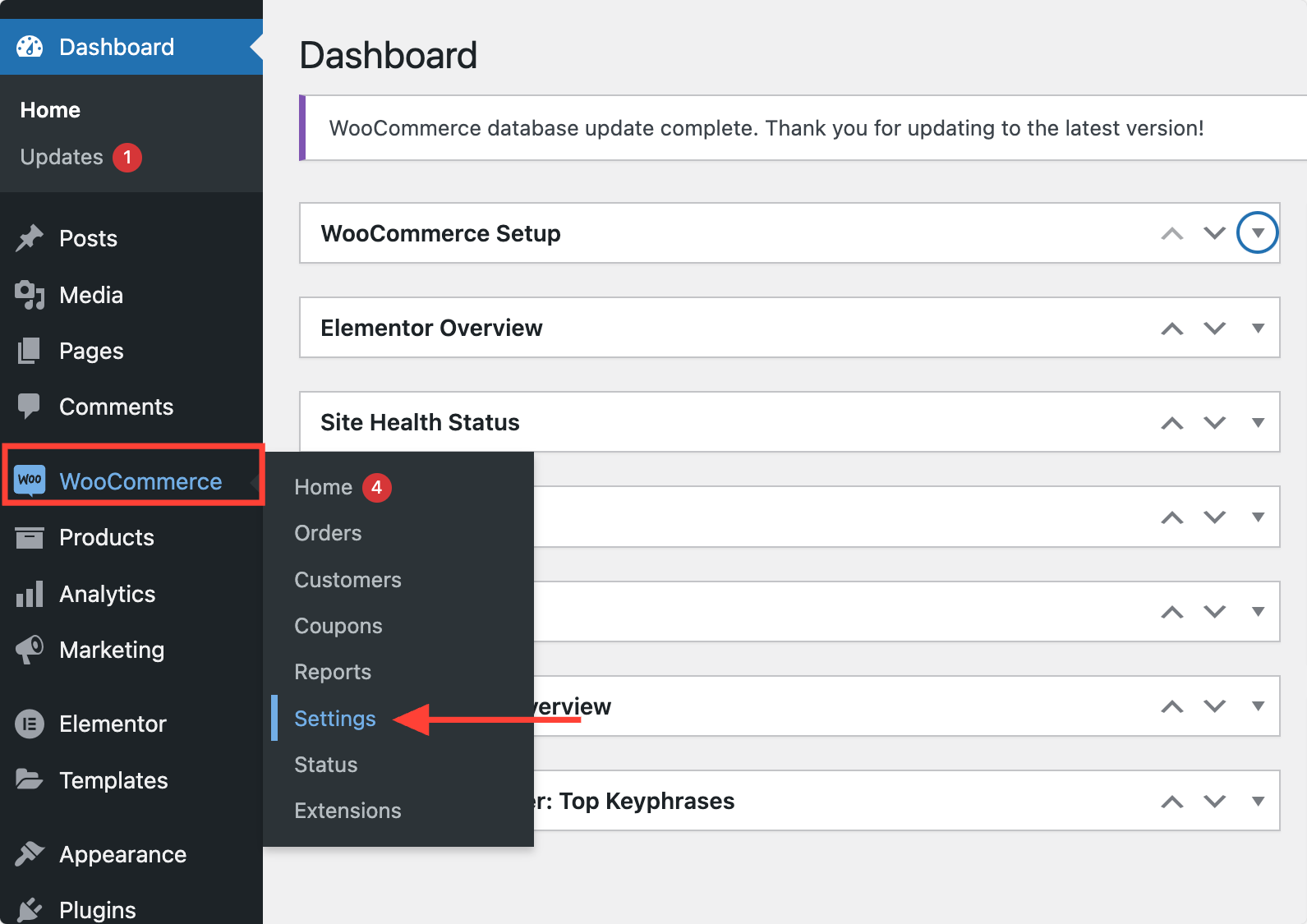Click the Analytics bar chart icon
The image size is (1307, 924).
coord(30,593)
